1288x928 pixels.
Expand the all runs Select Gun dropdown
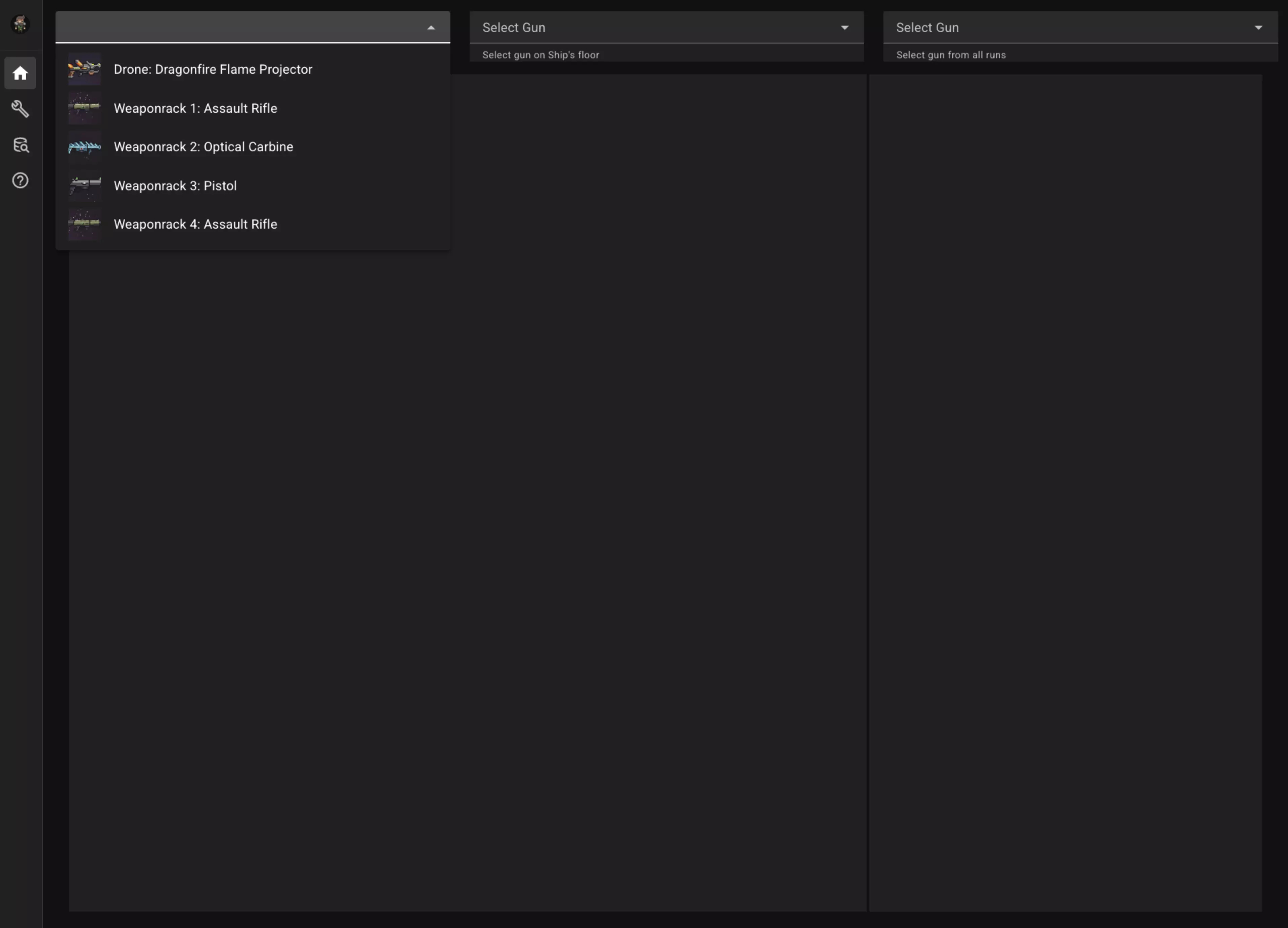click(1258, 27)
